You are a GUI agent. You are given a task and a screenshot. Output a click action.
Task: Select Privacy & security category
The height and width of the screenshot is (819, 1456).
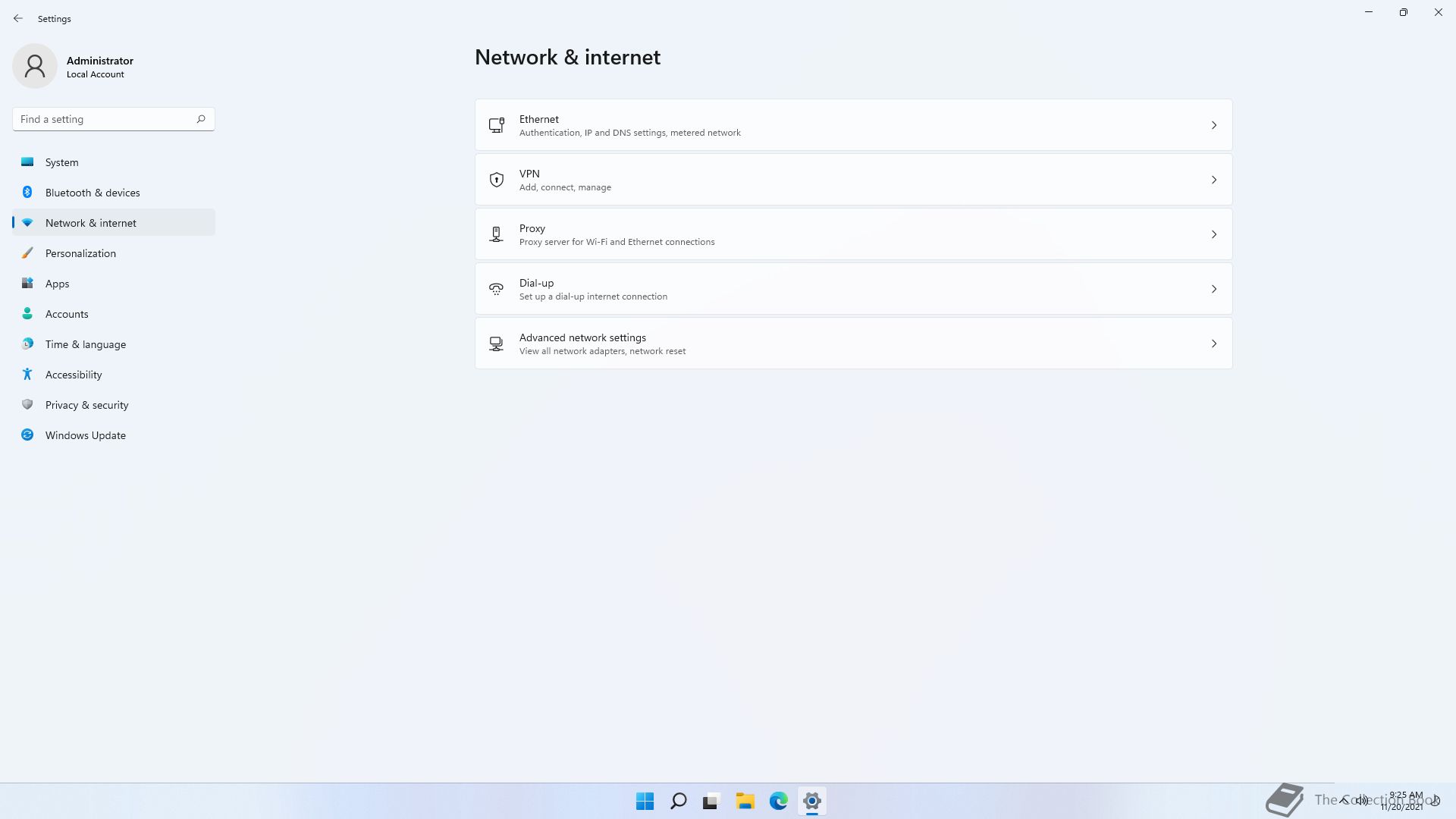(x=87, y=405)
